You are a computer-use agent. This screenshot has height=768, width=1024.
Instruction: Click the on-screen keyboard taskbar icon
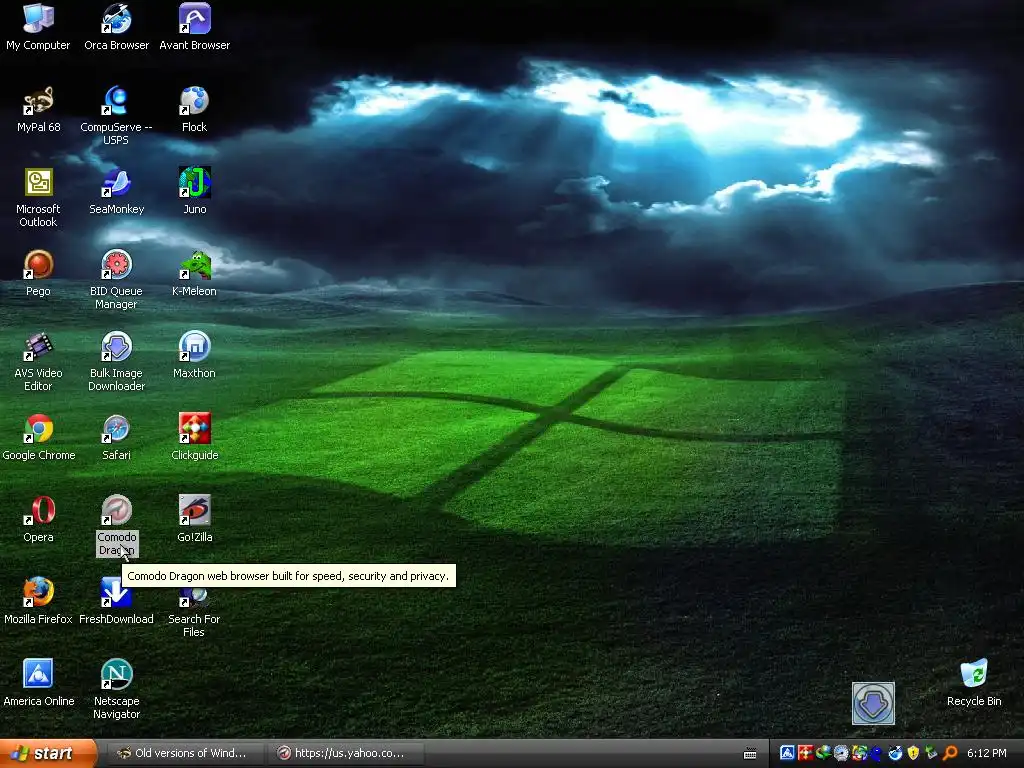pyautogui.click(x=750, y=754)
